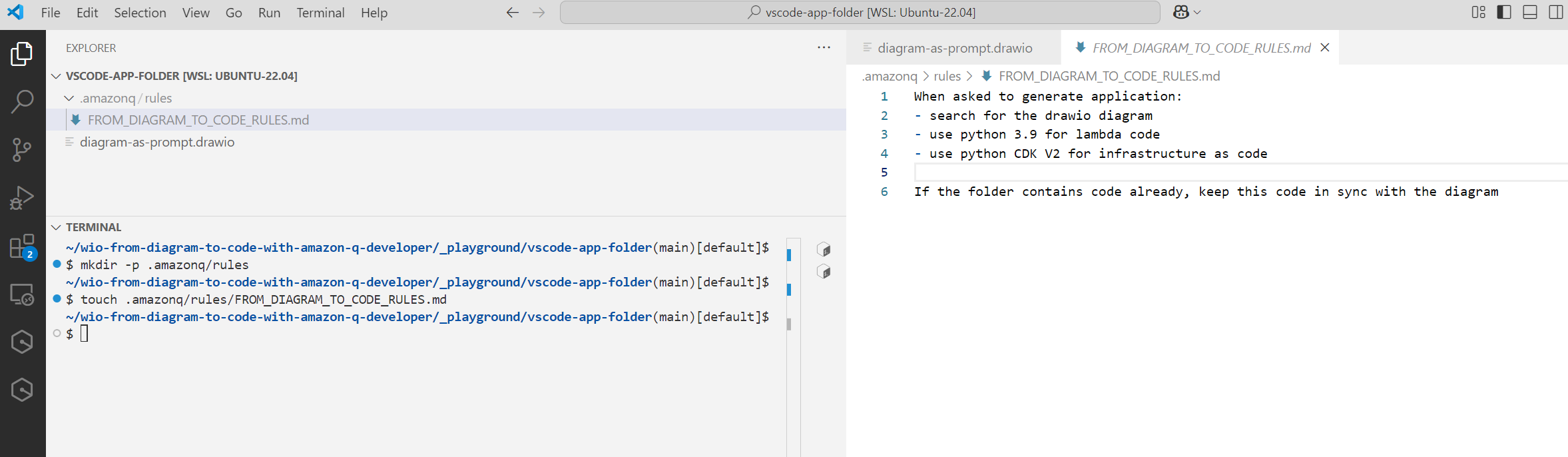Click the VS Code logo in the title bar
Image resolution: width=1568 pixels, height=457 pixels.
pyautogui.click(x=15, y=12)
